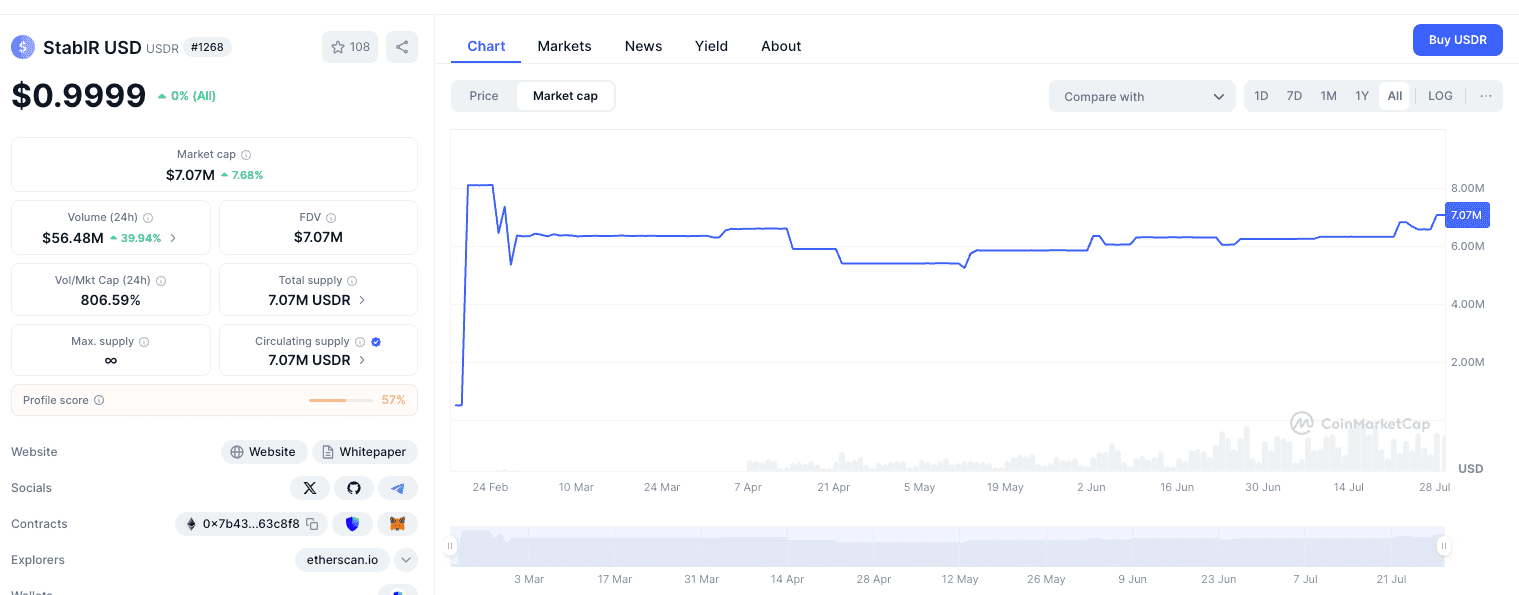Toggle LOG scale on chart

(x=1440, y=96)
